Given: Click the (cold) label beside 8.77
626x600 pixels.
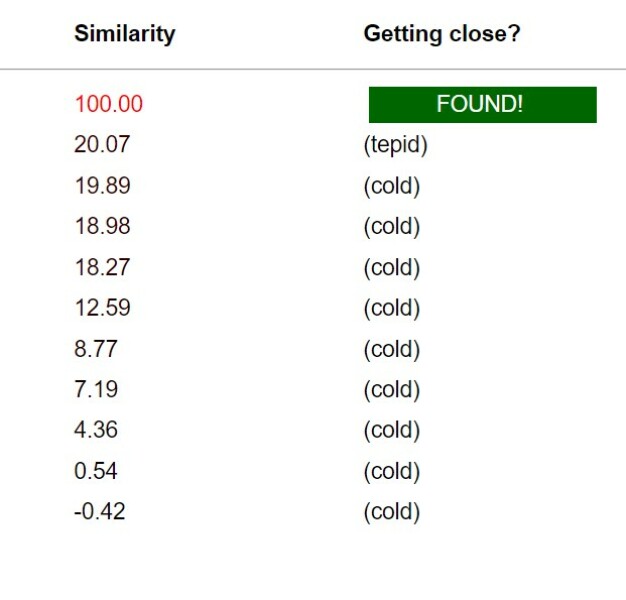Looking at the screenshot, I should (x=391, y=349).
